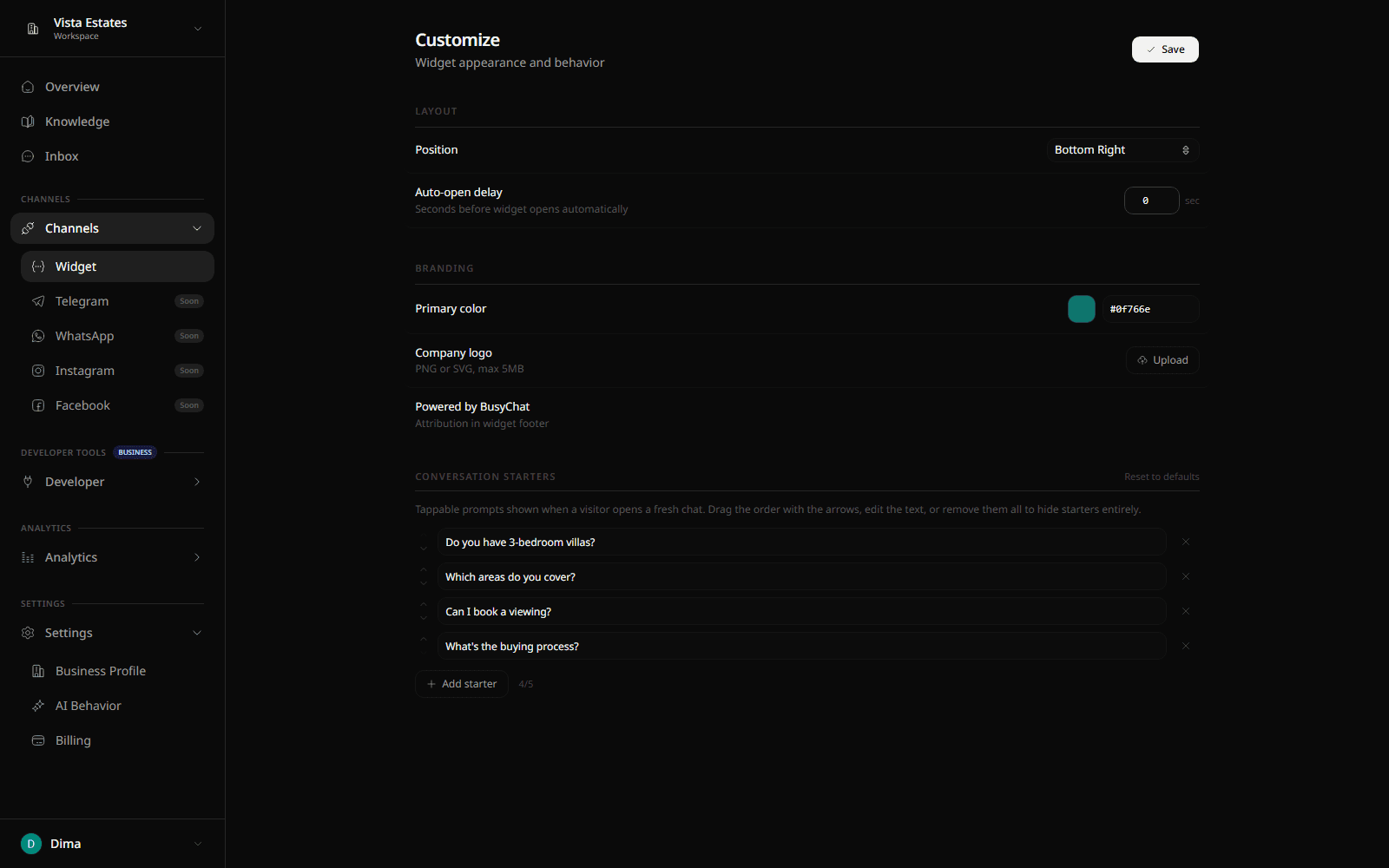This screenshot has width=1389, height=868.
Task: Expand the Developer menu chevron
Action: point(197,482)
